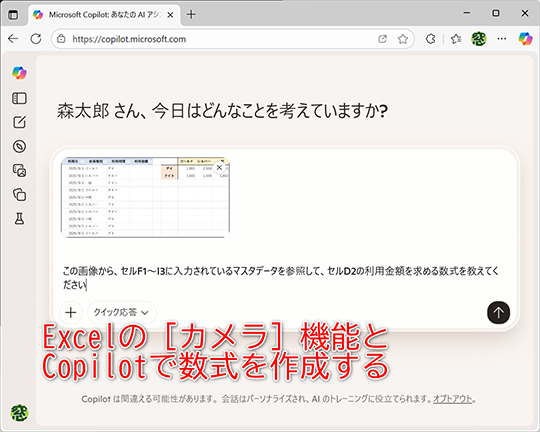540x432 pixels.
Task: Click the open-in-app icon in the address bar
Action: pos(383,39)
